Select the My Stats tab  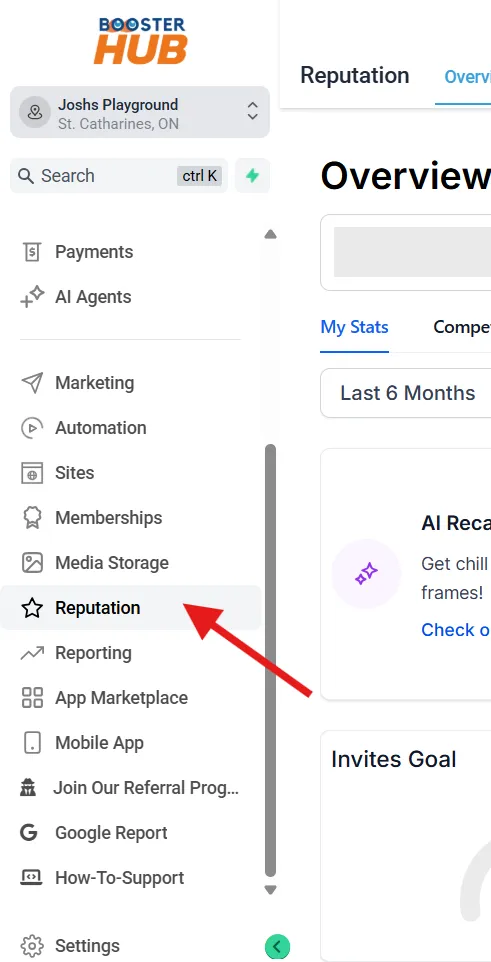(x=354, y=328)
